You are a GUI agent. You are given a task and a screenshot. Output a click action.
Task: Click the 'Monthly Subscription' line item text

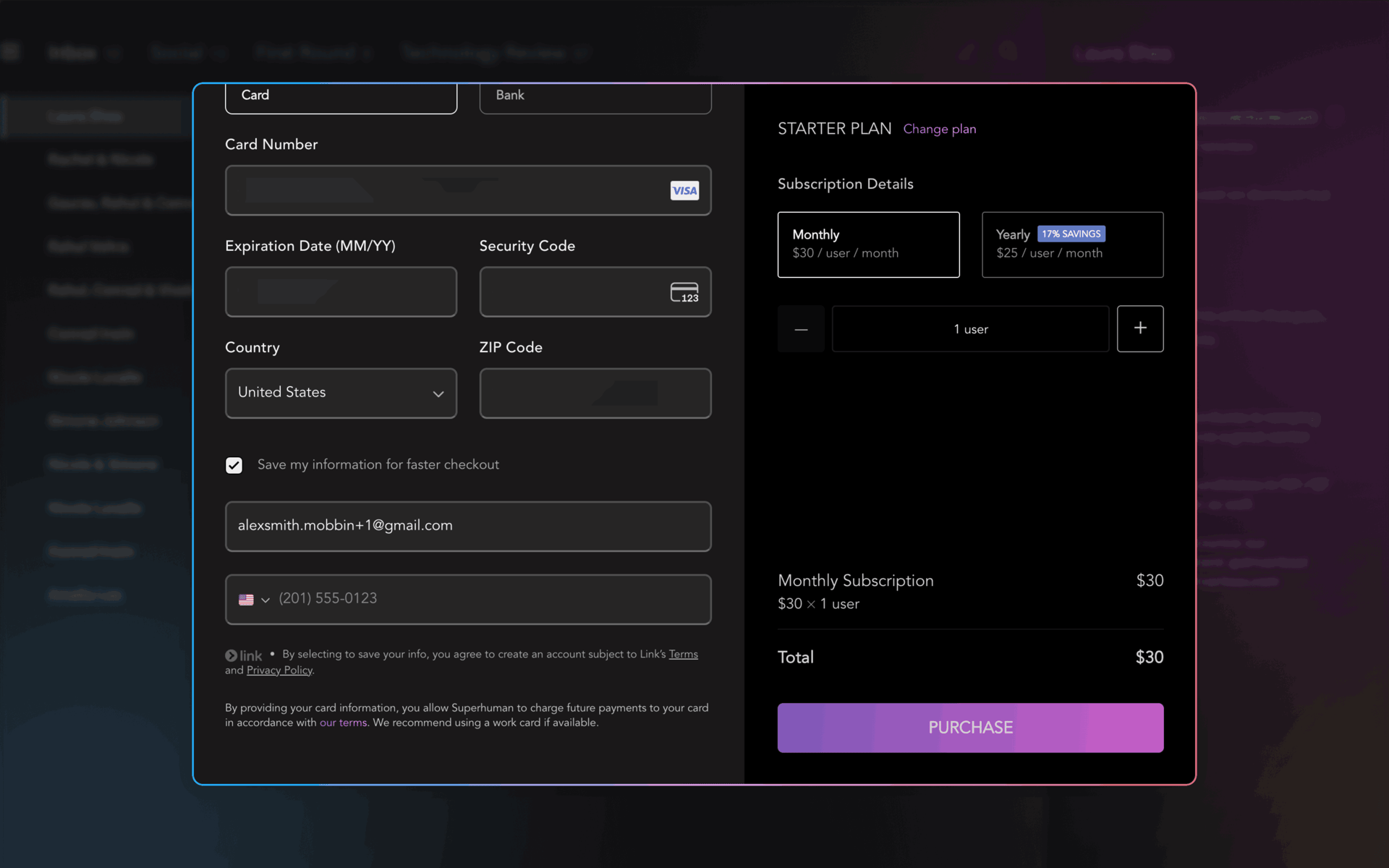856,580
